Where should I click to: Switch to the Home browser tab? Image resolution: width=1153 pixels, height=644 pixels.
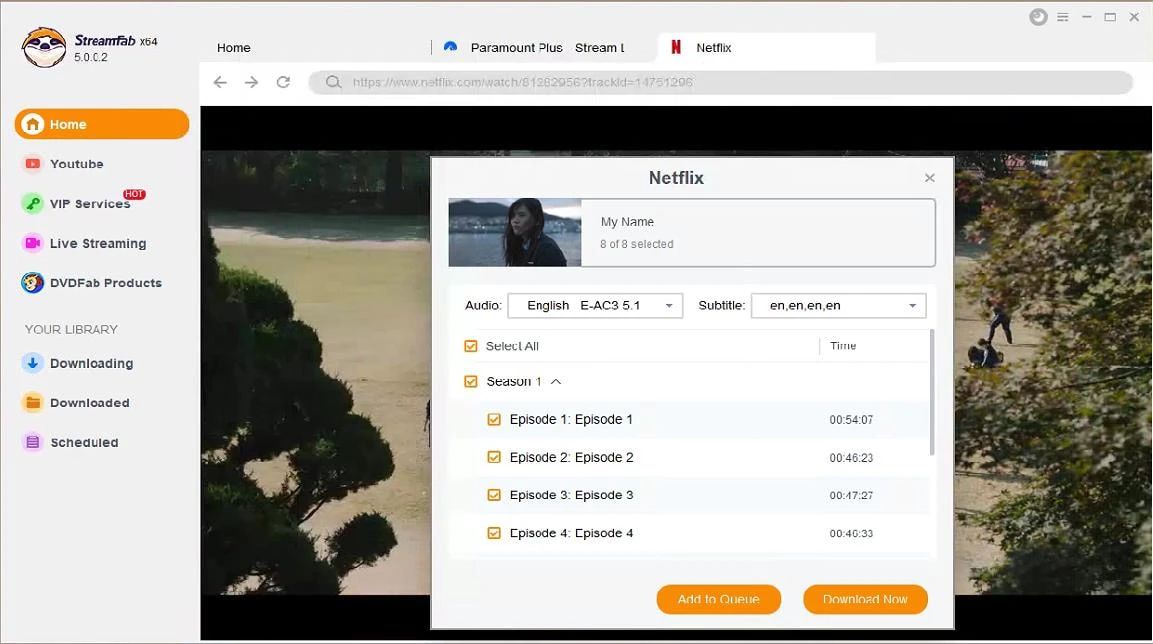(233, 47)
